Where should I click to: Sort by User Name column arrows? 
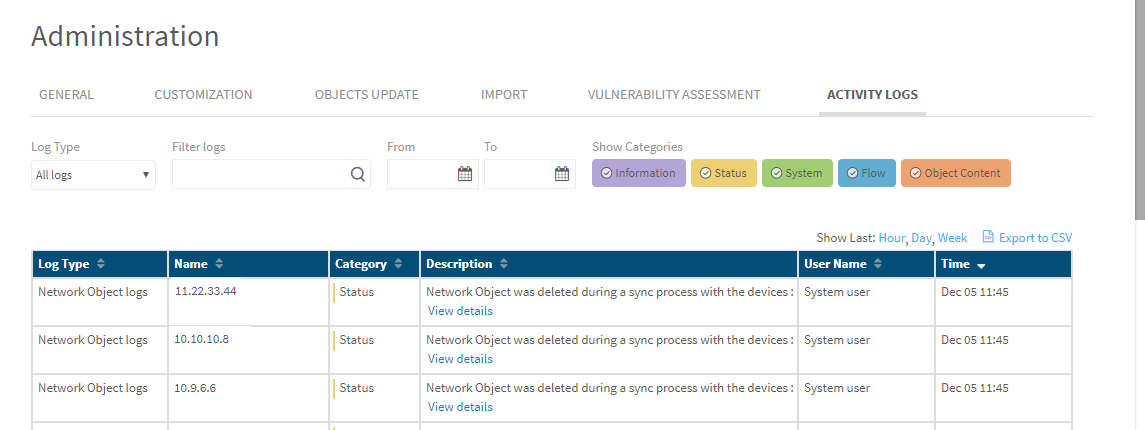click(x=878, y=264)
